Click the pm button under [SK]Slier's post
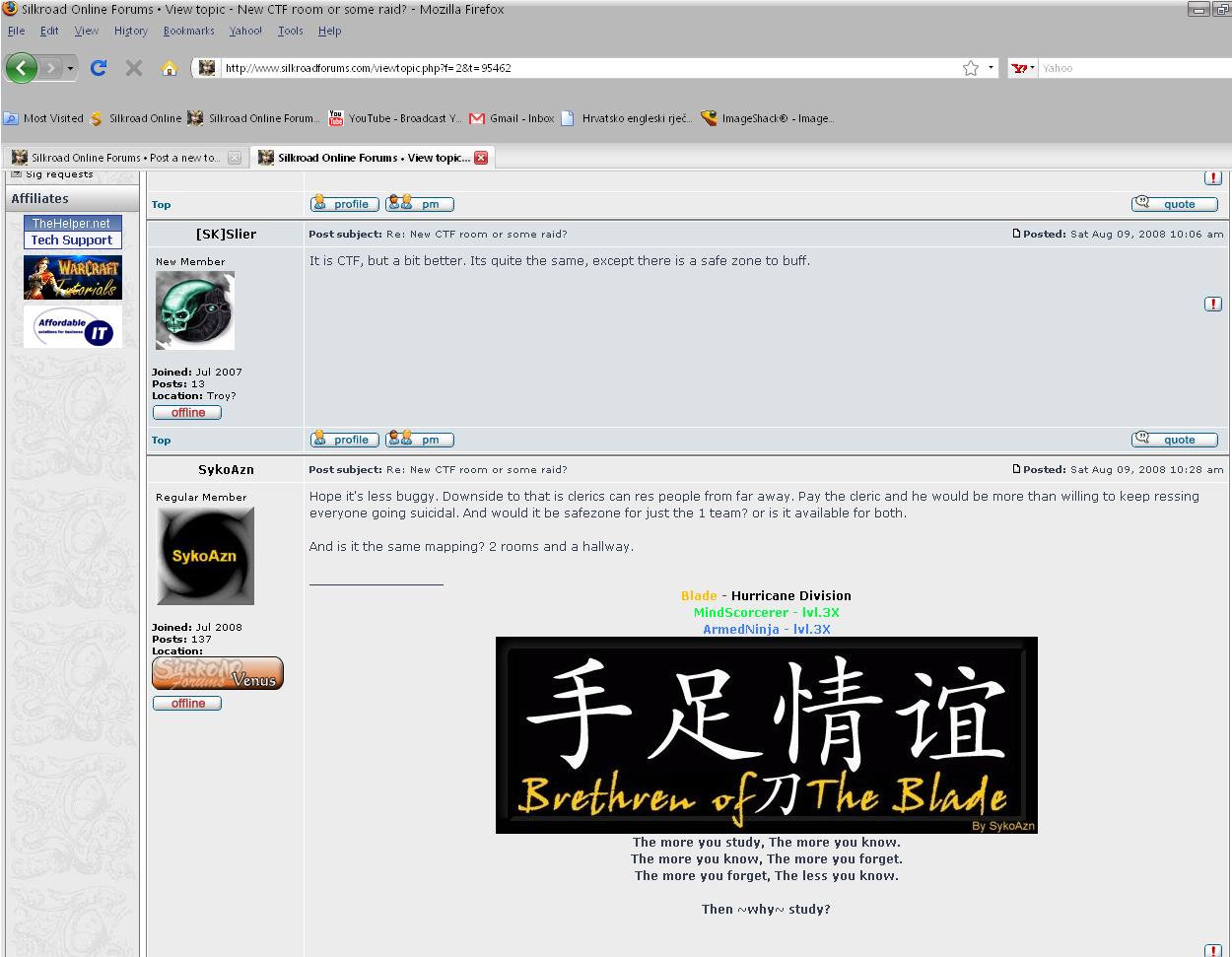This screenshot has height=957, width=1232. click(420, 440)
